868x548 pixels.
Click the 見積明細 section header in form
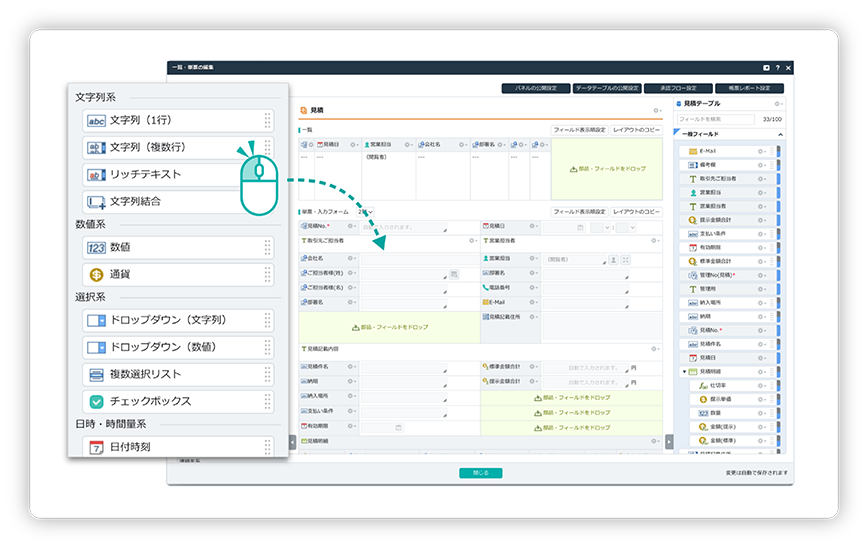[x=481, y=442]
